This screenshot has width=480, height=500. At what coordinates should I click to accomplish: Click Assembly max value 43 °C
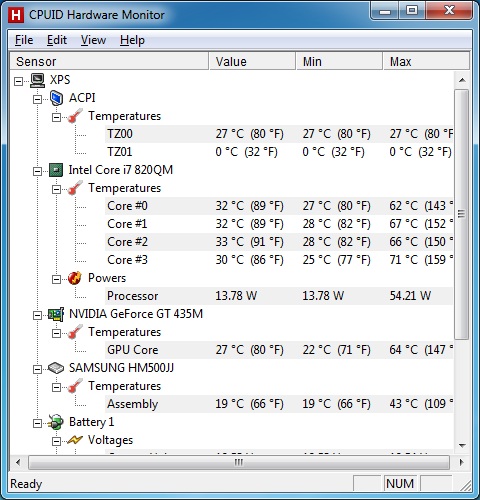tap(421, 404)
